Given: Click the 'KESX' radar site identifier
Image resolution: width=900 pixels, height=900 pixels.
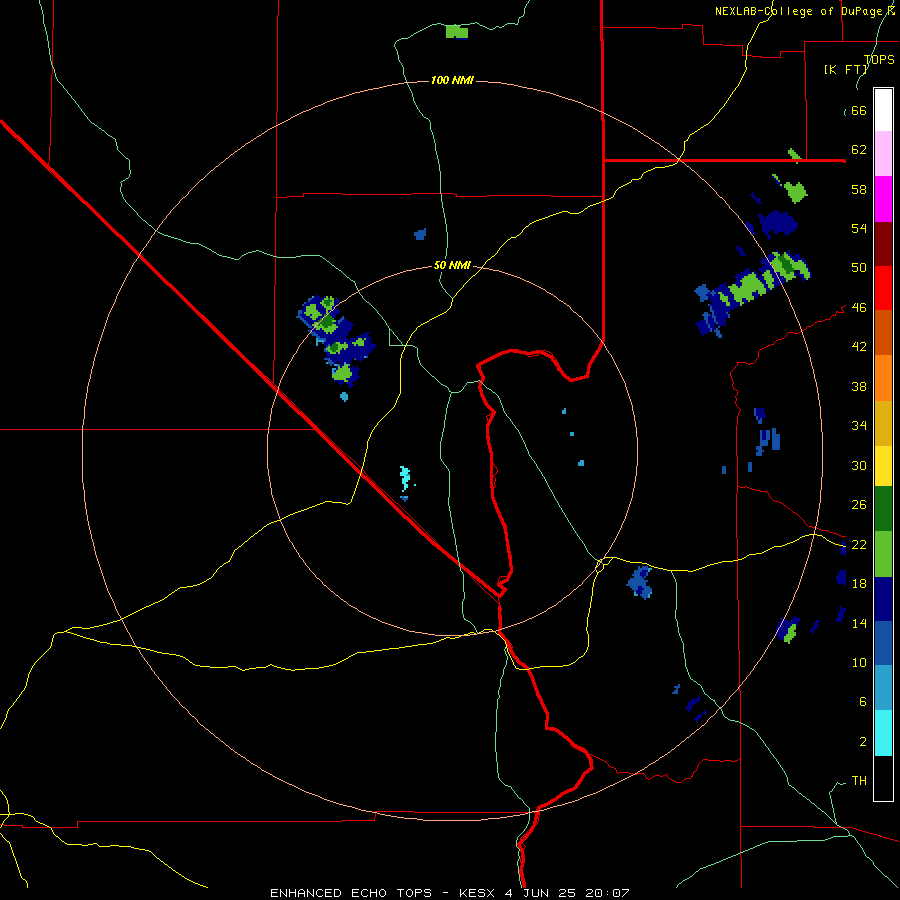Looking at the screenshot, I should [476, 893].
